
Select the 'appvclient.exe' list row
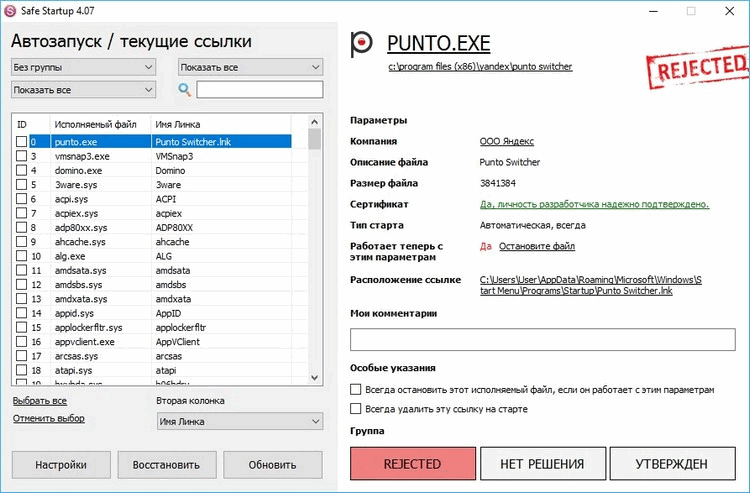point(153,342)
